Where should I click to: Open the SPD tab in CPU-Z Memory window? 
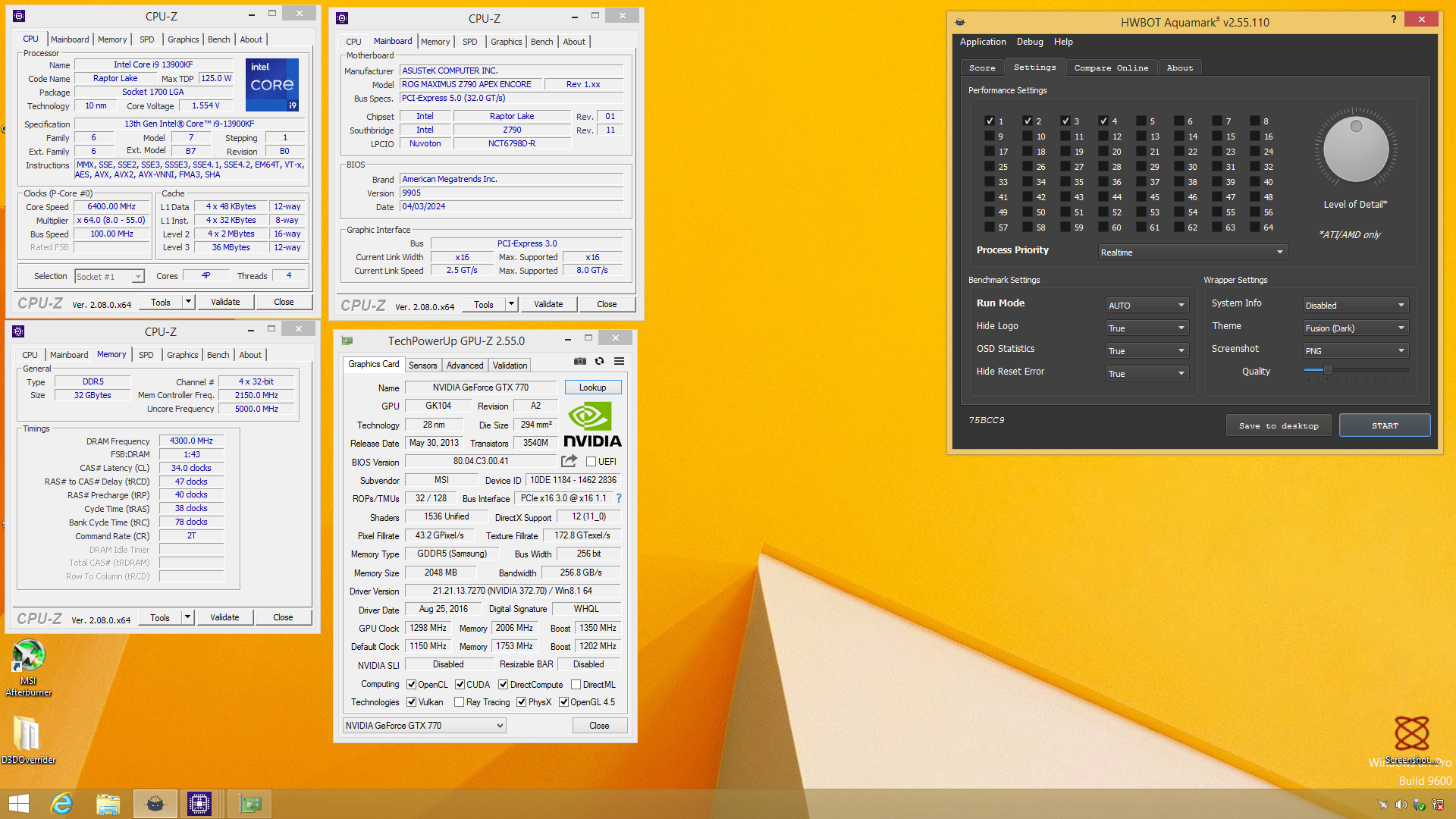146,354
